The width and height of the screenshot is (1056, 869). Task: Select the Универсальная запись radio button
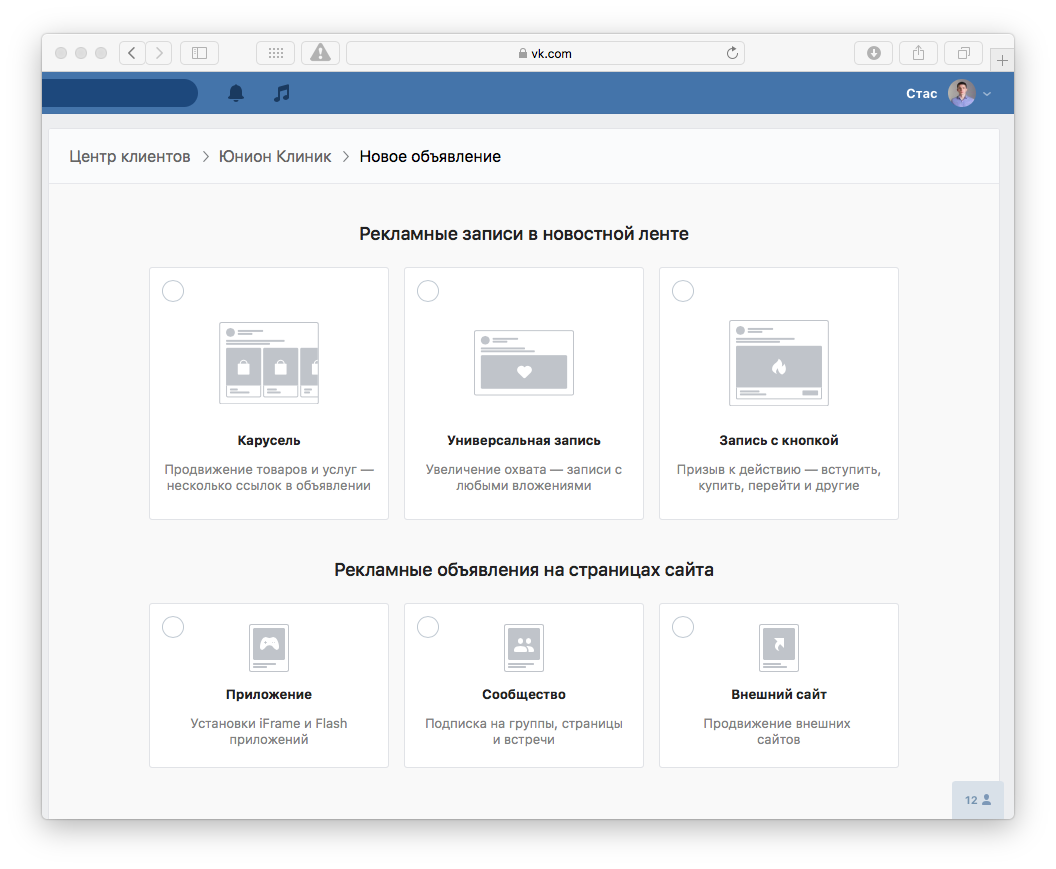click(428, 291)
